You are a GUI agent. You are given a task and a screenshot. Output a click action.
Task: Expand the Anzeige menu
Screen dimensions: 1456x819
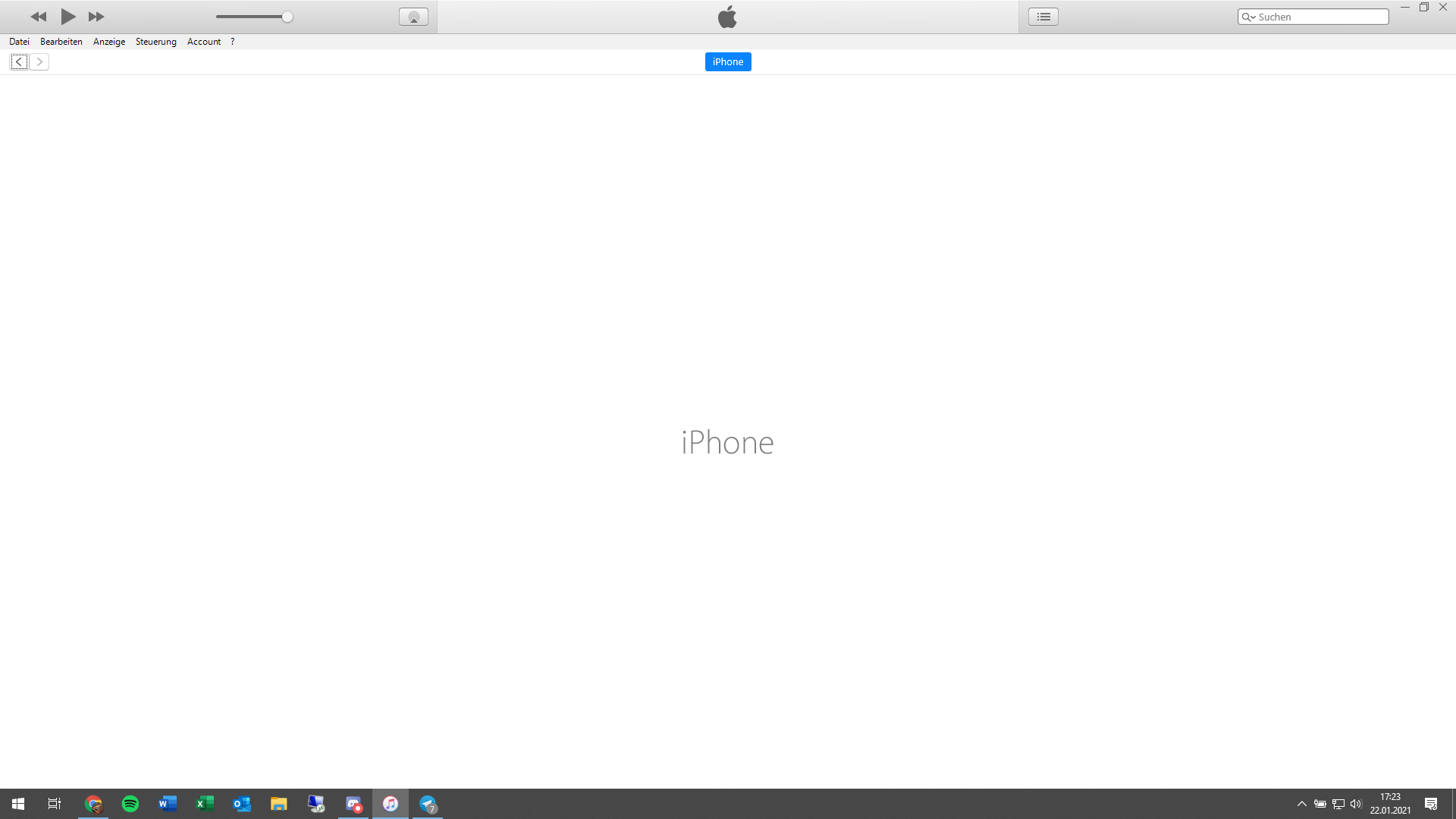pos(109,42)
